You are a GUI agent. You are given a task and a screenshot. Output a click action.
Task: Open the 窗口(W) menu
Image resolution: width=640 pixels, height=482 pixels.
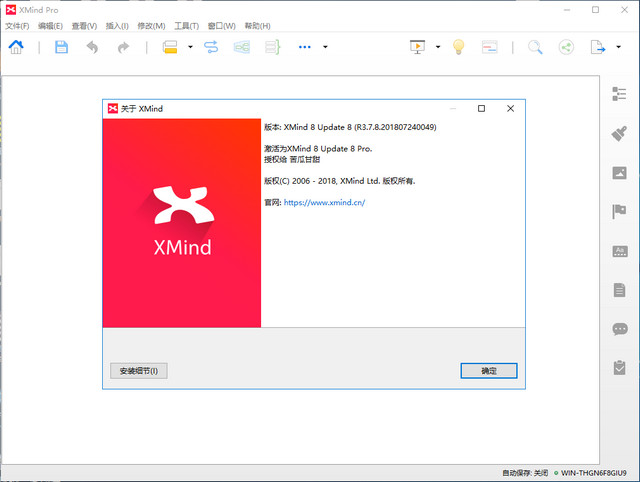222,26
